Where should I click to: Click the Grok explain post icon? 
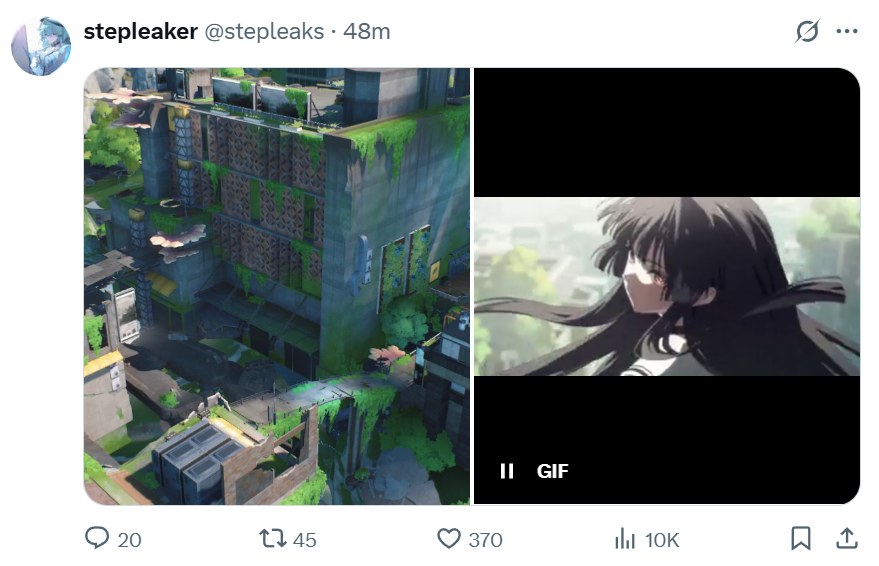click(x=807, y=31)
